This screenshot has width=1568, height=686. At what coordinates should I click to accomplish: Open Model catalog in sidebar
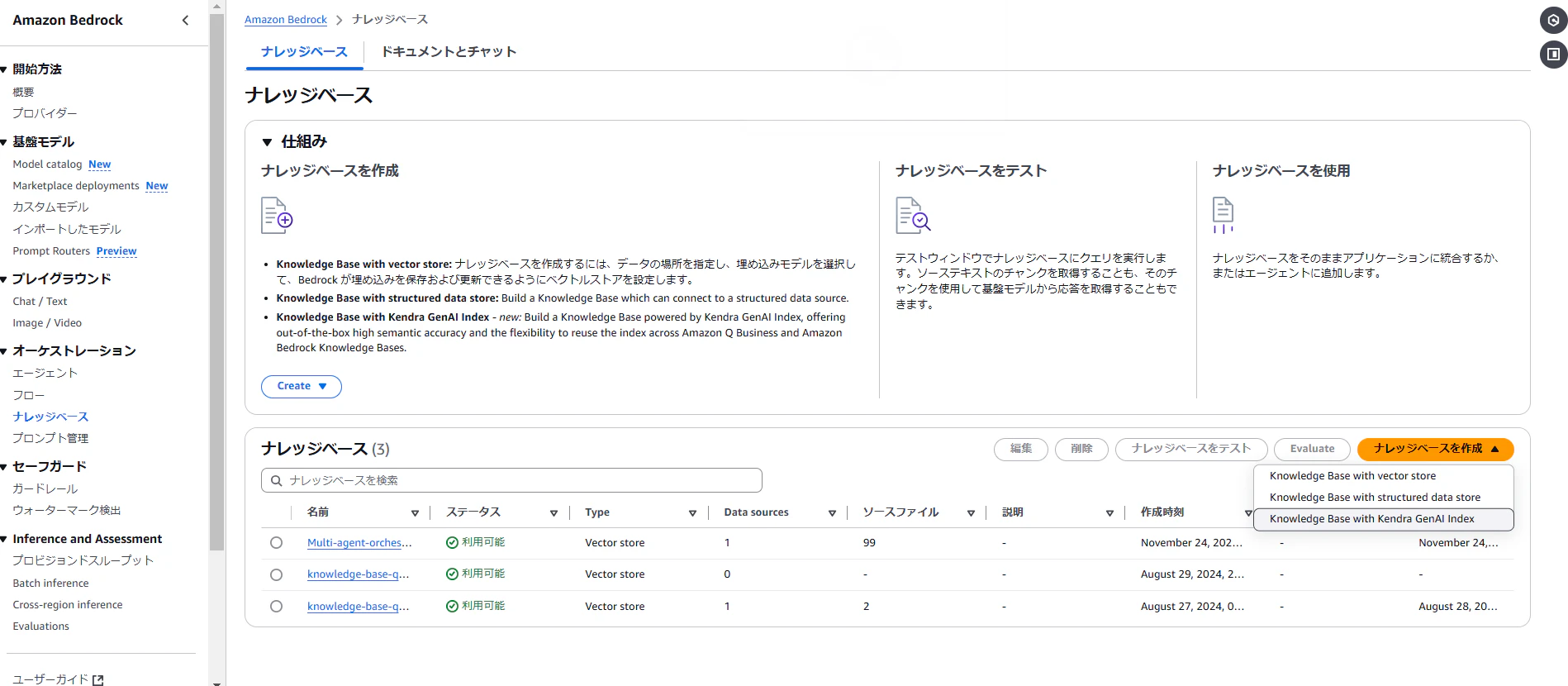47,164
